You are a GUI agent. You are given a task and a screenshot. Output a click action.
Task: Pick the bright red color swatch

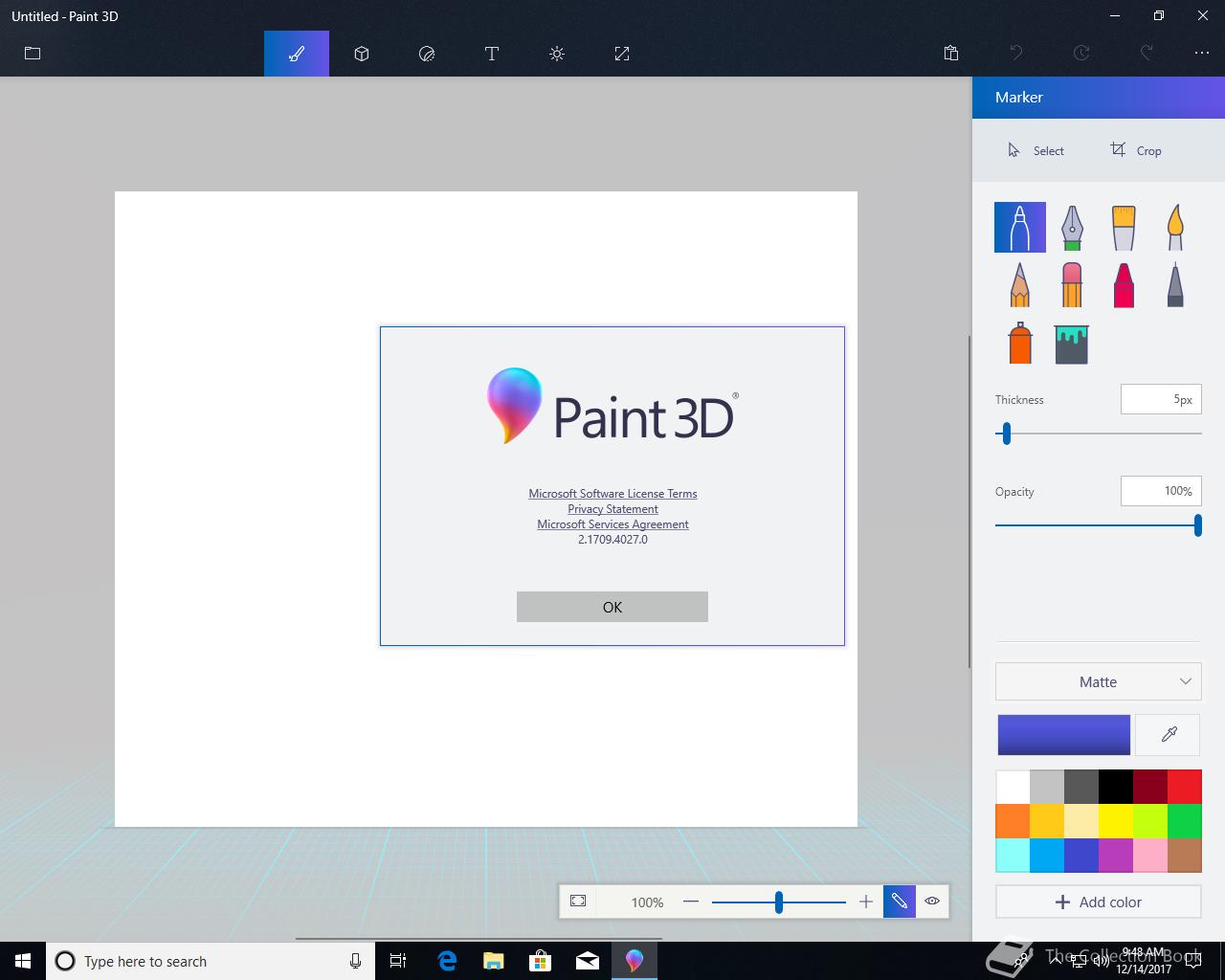pyautogui.click(x=1185, y=787)
